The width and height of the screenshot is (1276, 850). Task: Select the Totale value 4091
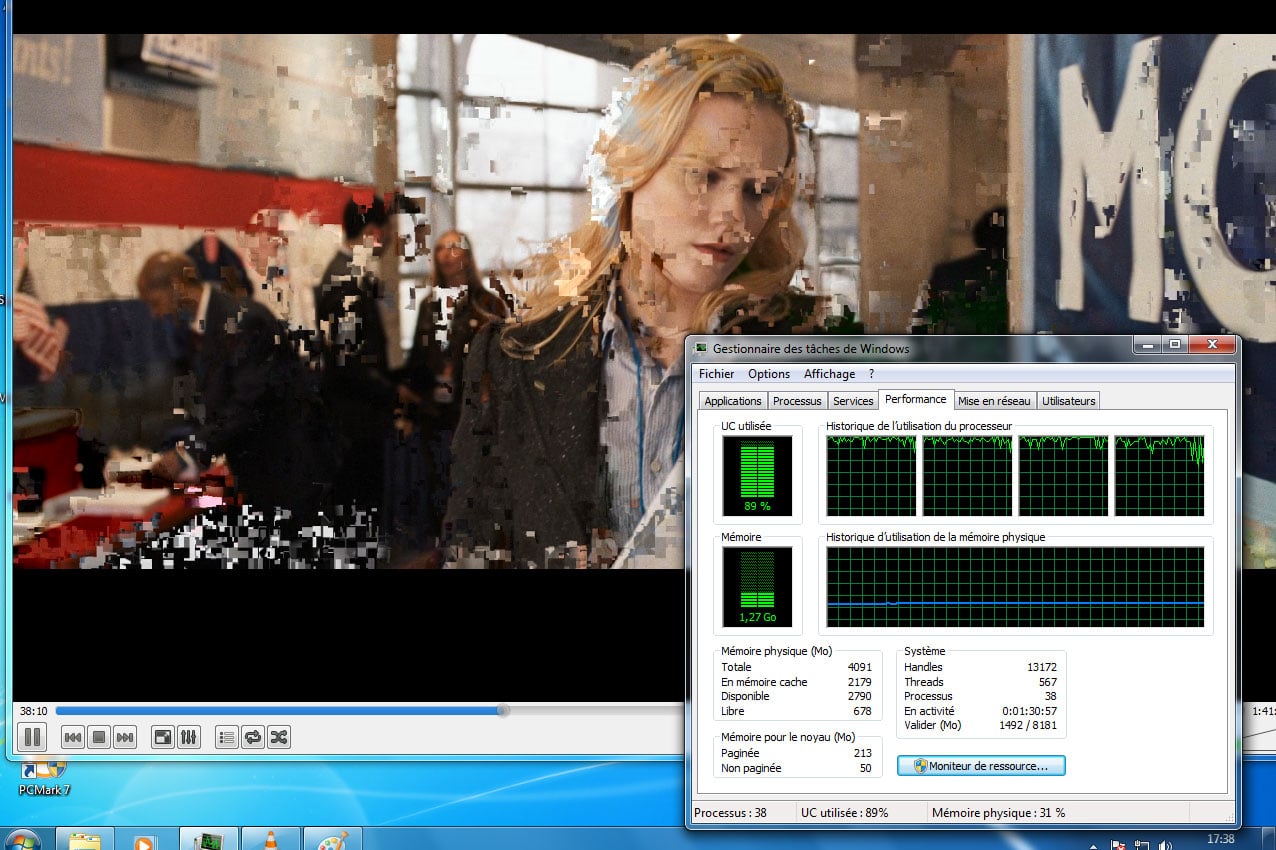coord(859,667)
